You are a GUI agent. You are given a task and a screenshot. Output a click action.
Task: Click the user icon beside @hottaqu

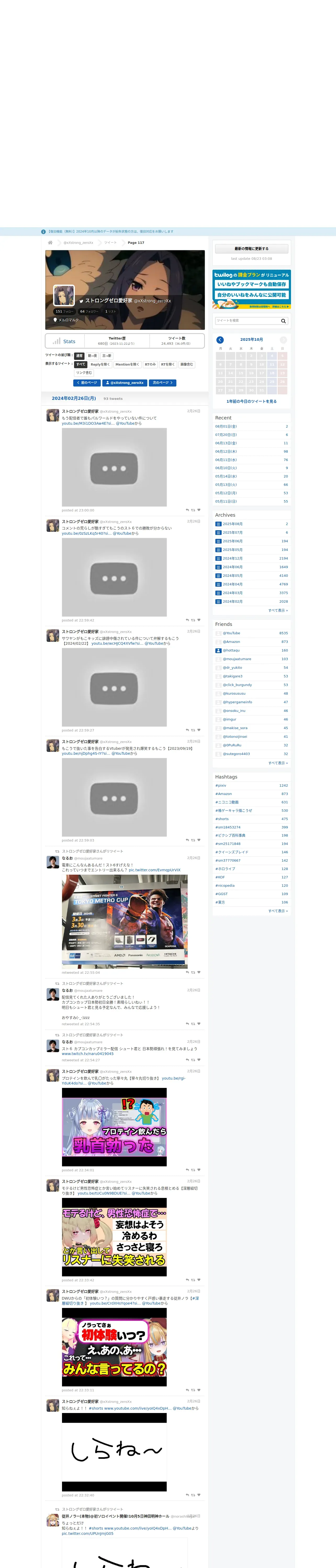point(218,650)
